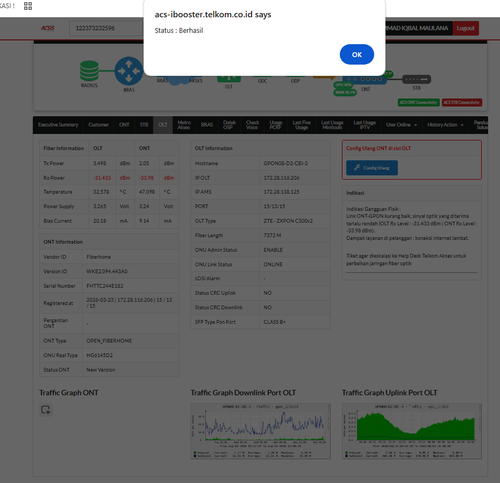Screen dimensions: 500x483
Task: Click the apps grid icon in browser bar
Action: pyautogui.click(x=28, y=6)
